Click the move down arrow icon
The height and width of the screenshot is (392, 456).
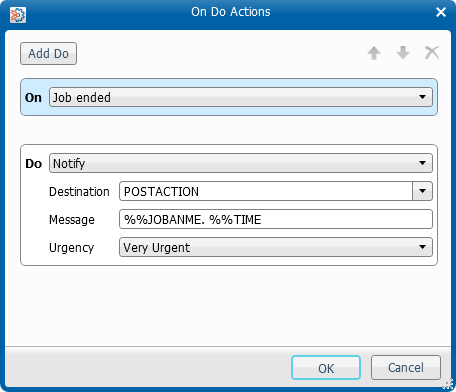pyautogui.click(x=403, y=53)
